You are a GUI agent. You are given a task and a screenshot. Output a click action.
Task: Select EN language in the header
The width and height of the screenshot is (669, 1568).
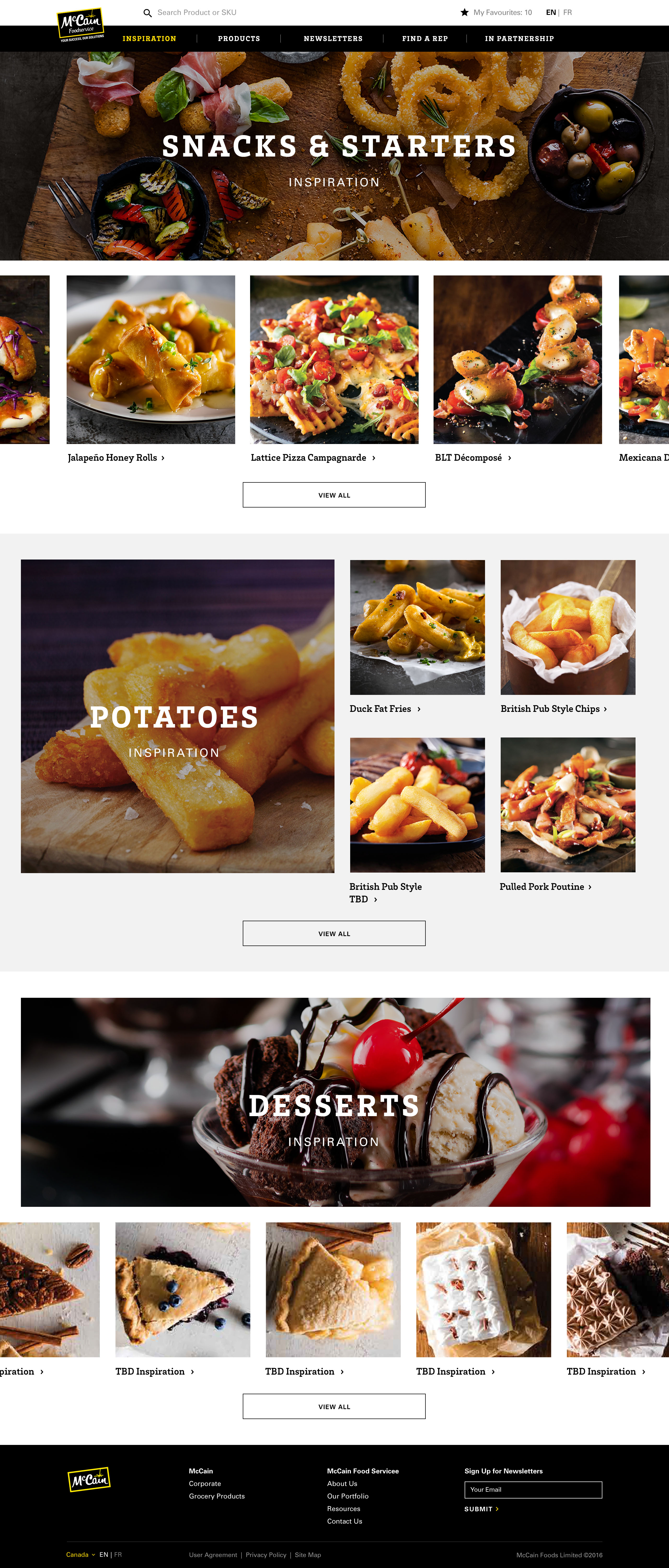[x=551, y=12]
